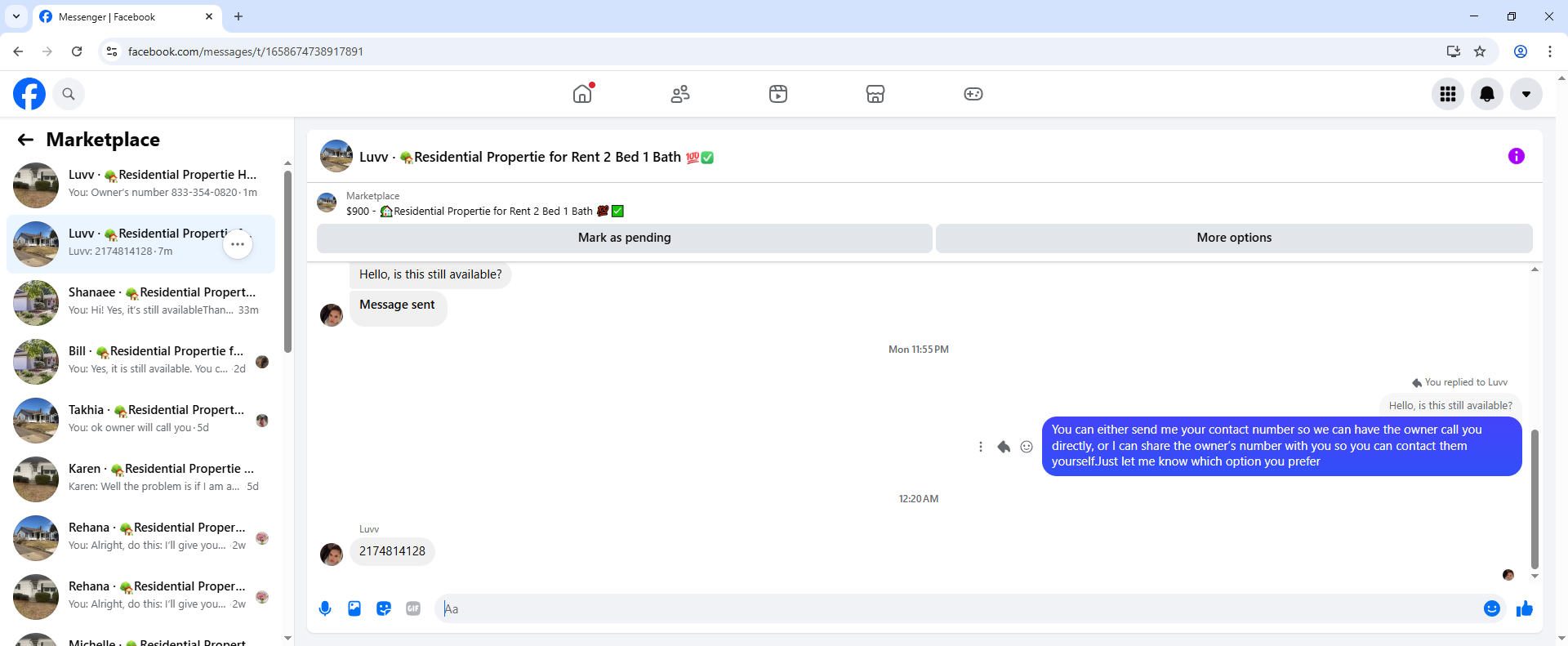Click the back arrow beside Marketplace heading
This screenshot has height=646, width=1568.
25,140
